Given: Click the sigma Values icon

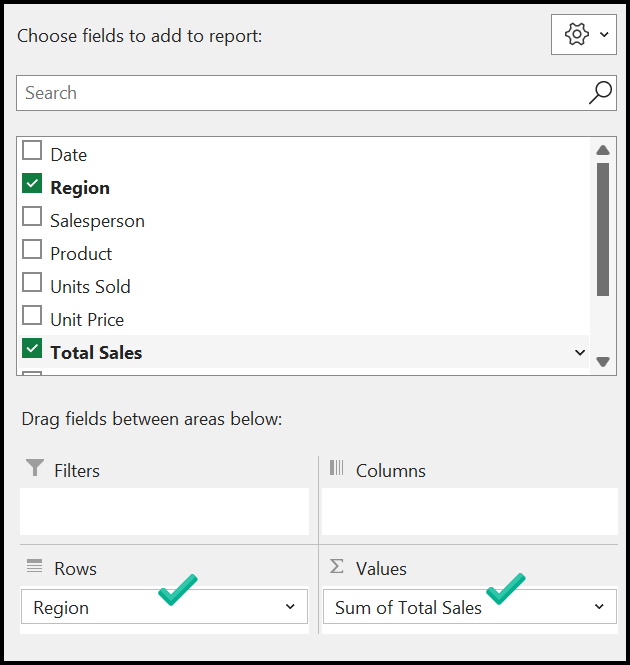Looking at the screenshot, I should pyautogui.click(x=337, y=567).
